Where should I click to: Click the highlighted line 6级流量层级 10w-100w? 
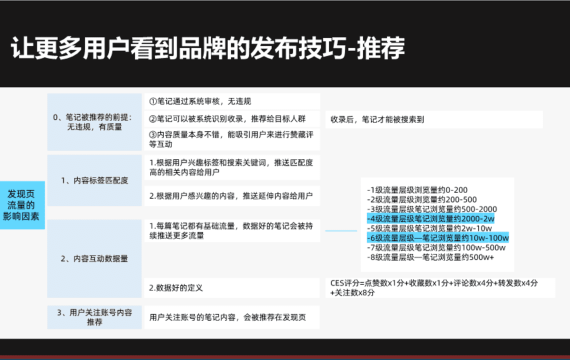tap(438, 238)
